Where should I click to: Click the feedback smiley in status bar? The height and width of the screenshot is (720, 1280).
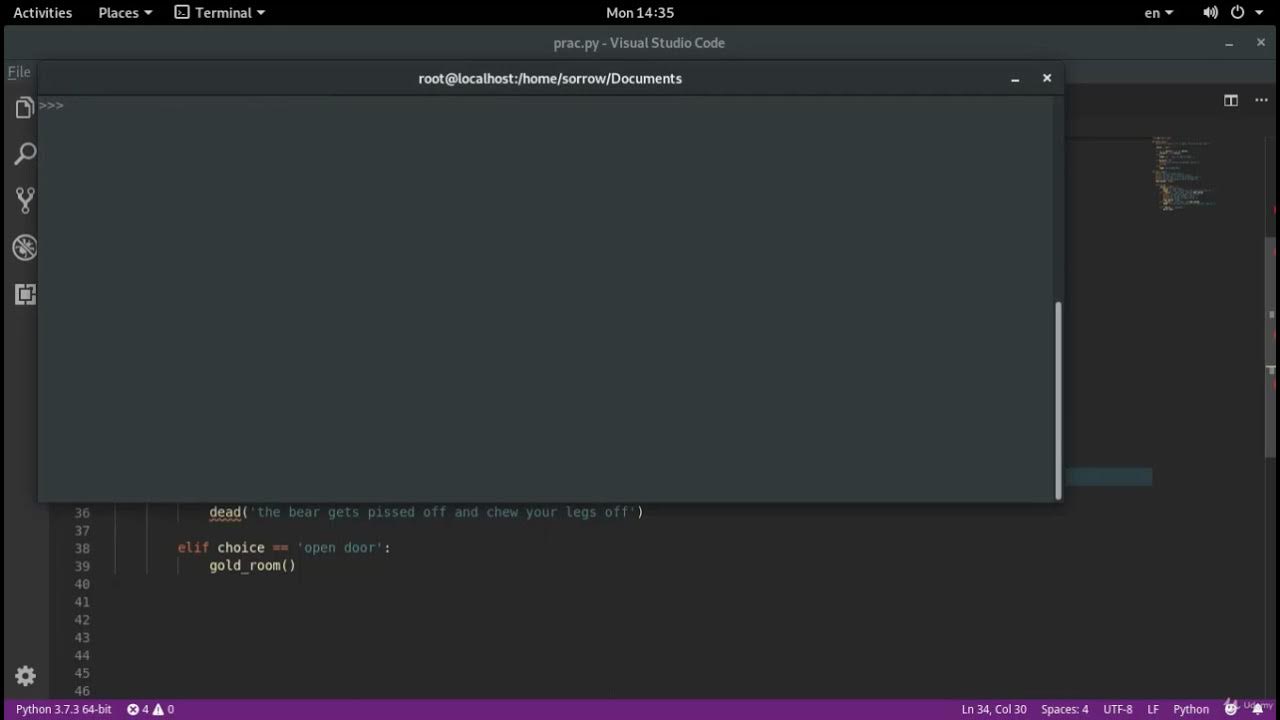pos(1231,709)
